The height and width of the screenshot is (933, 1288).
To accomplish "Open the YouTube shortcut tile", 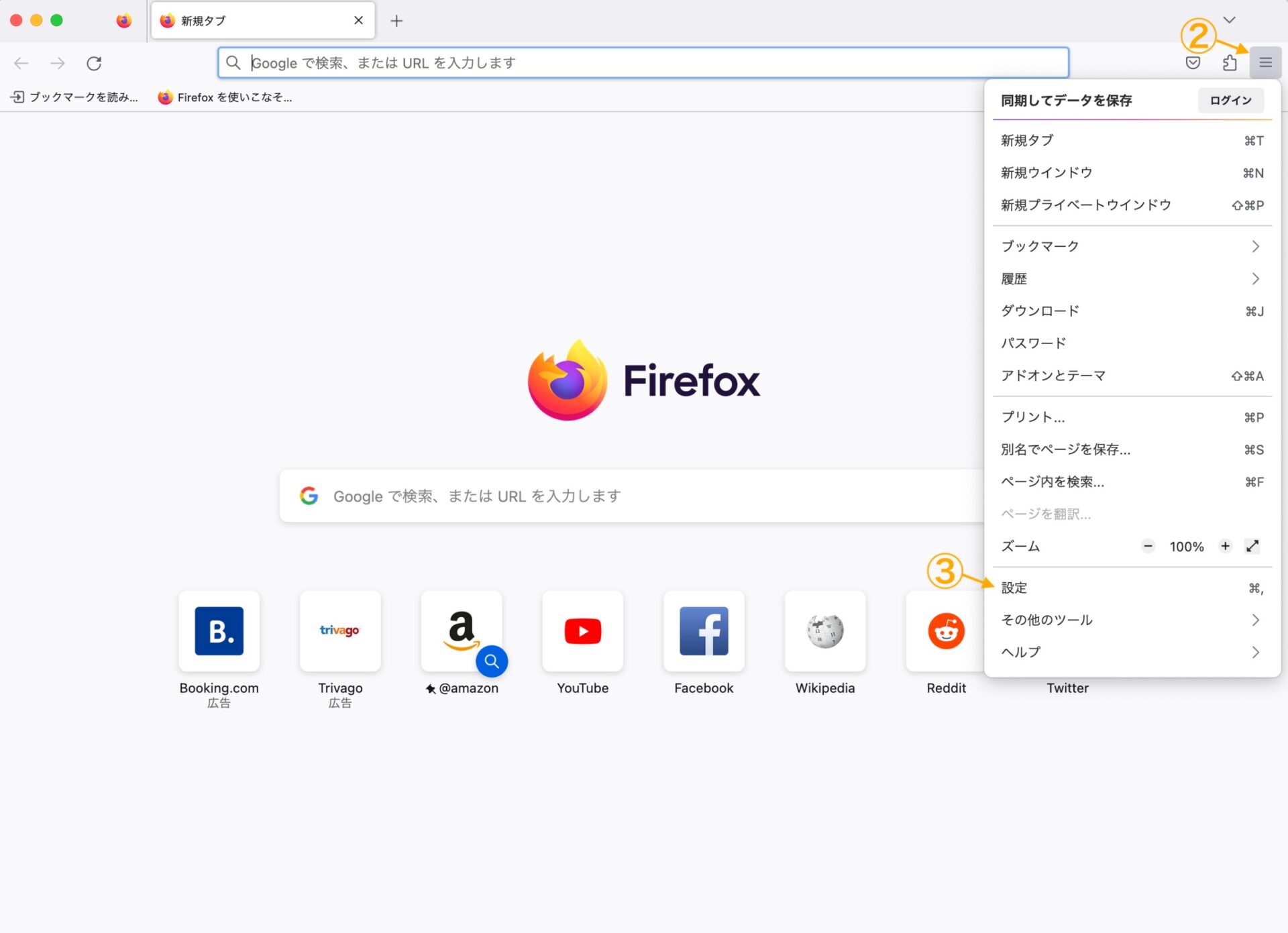I will [582, 630].
